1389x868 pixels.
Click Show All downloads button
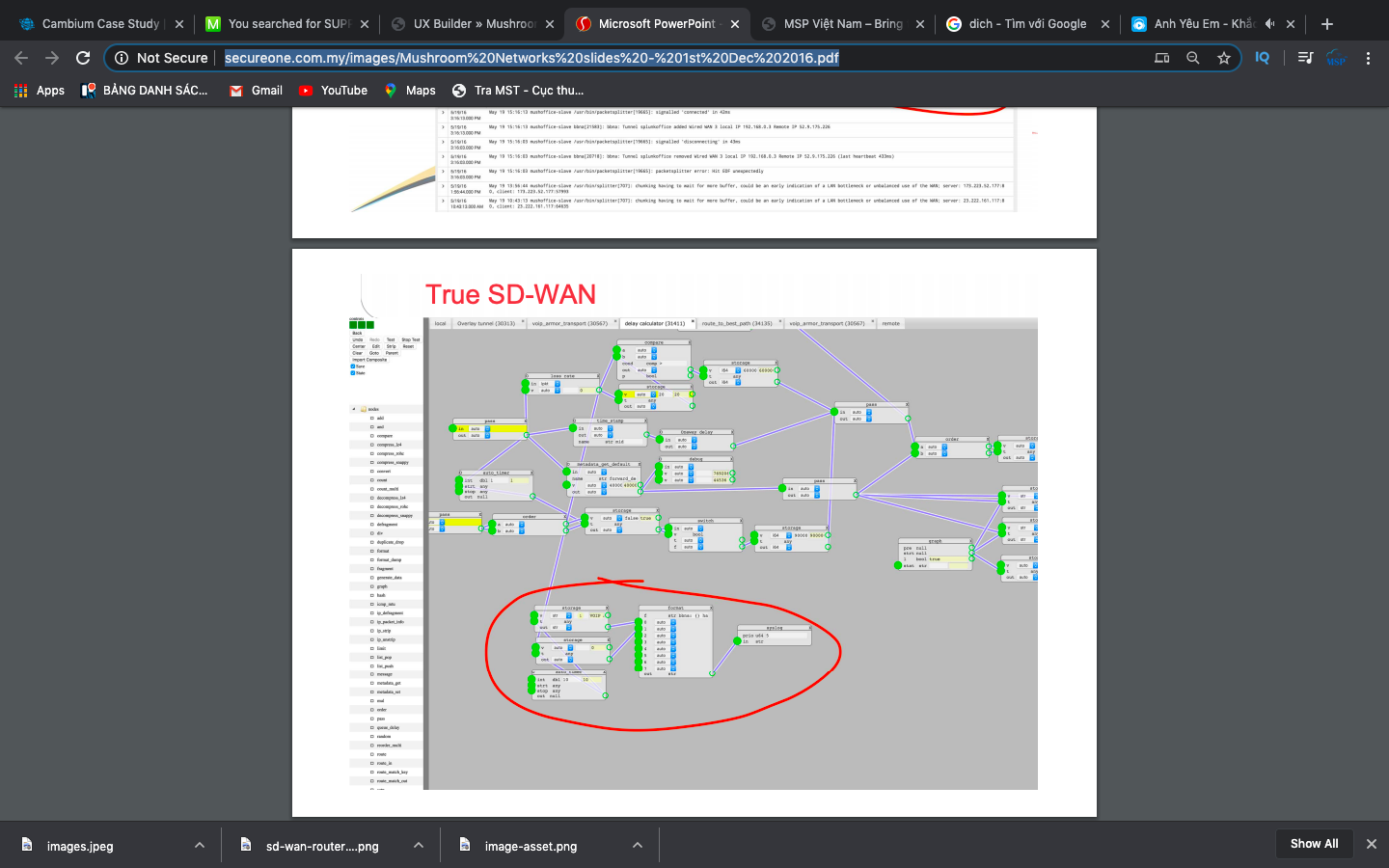1314,844
